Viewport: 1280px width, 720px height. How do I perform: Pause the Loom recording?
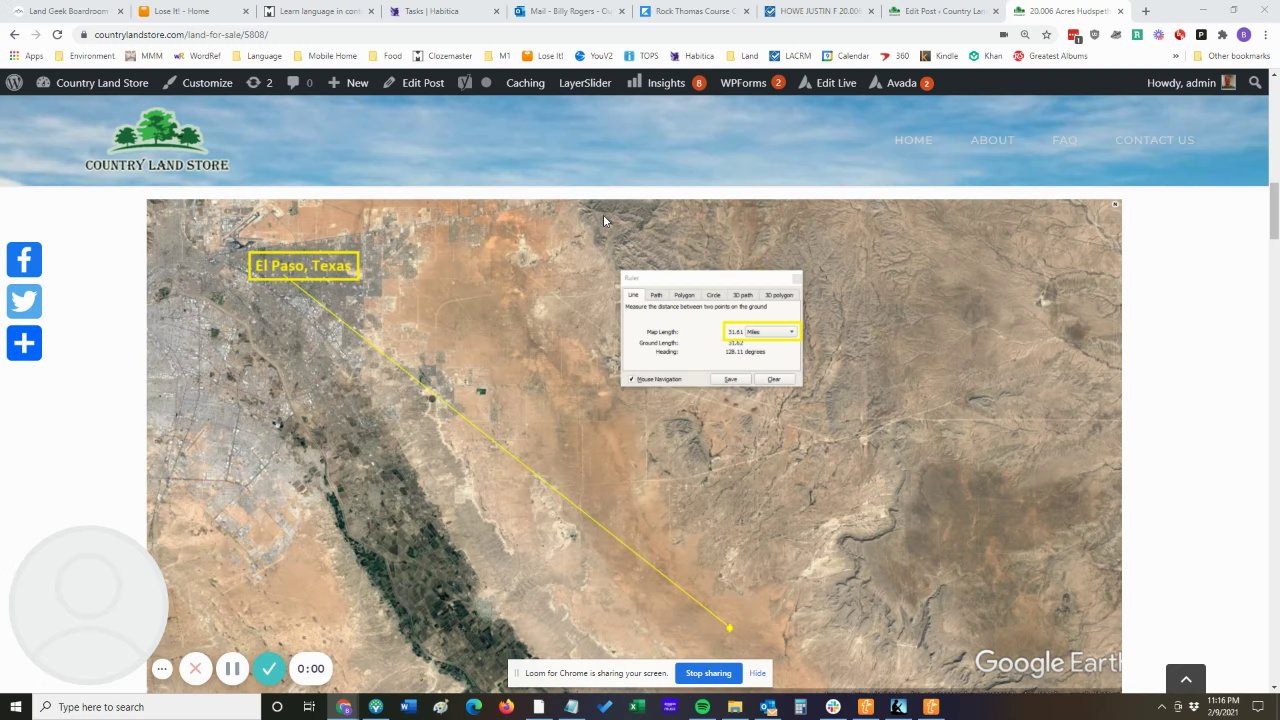point(232,669)
